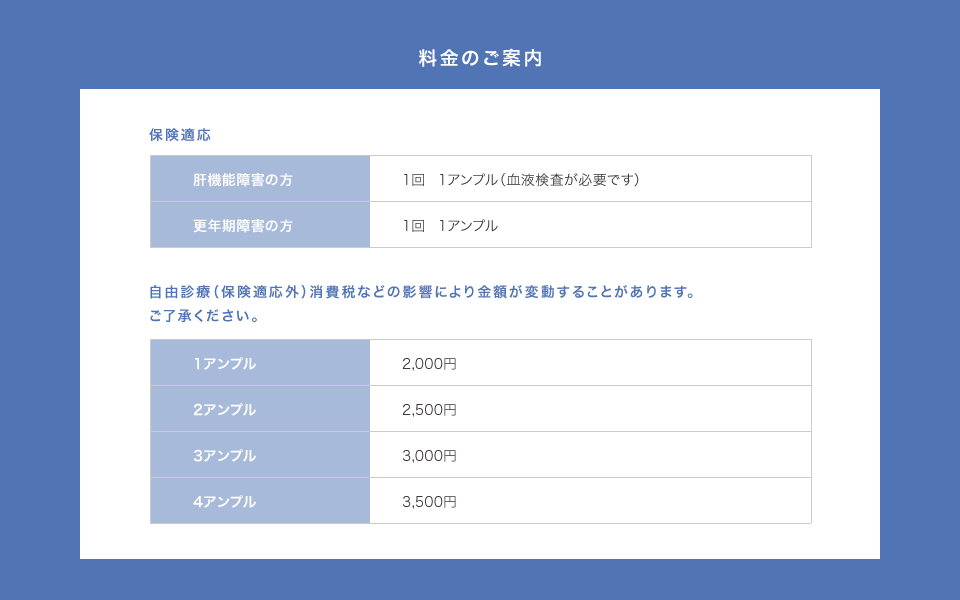
Task: Click the 1回 text for 肝機能障害
Action: point(414,180)
